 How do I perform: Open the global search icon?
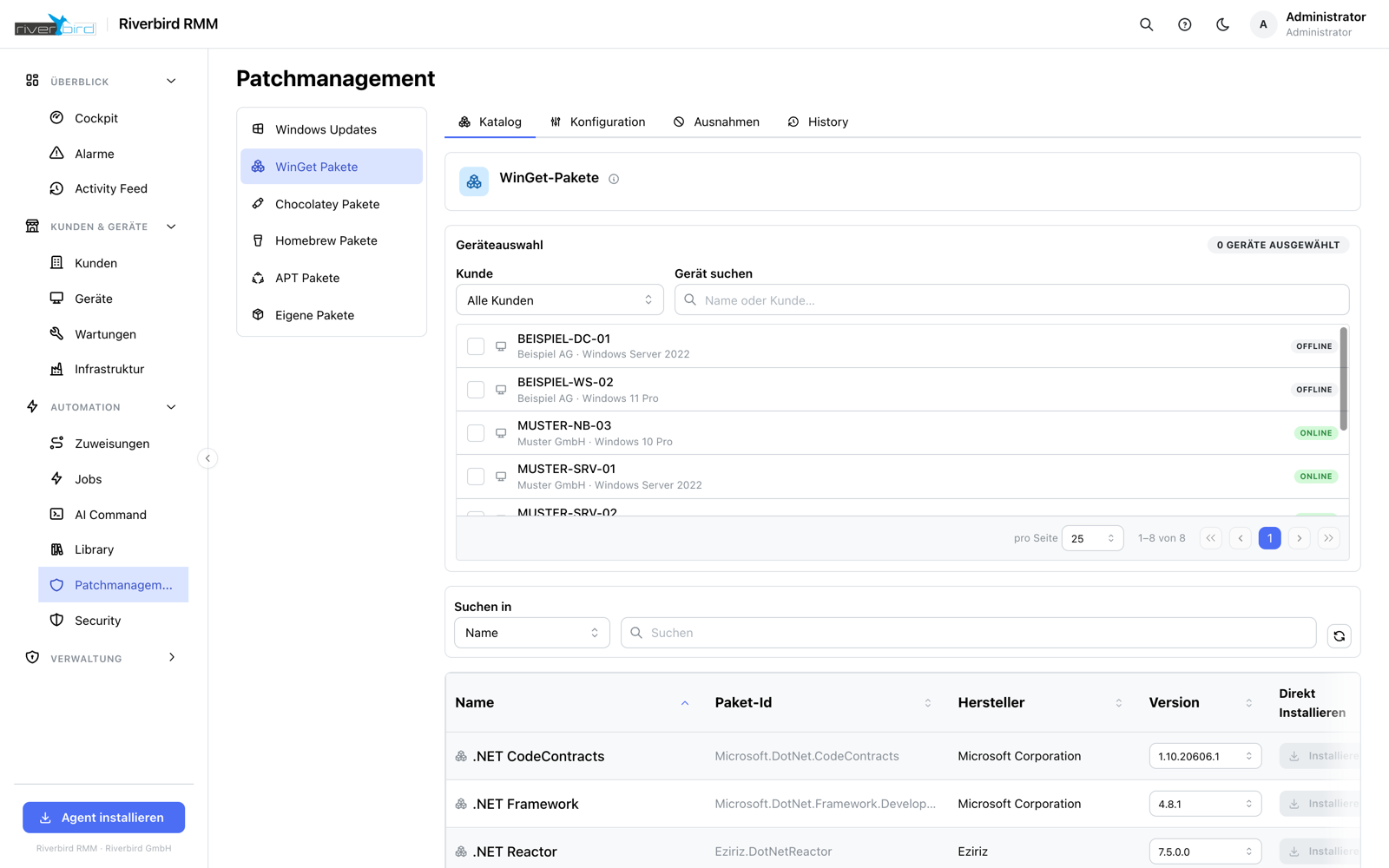(x=1146, y=24)
